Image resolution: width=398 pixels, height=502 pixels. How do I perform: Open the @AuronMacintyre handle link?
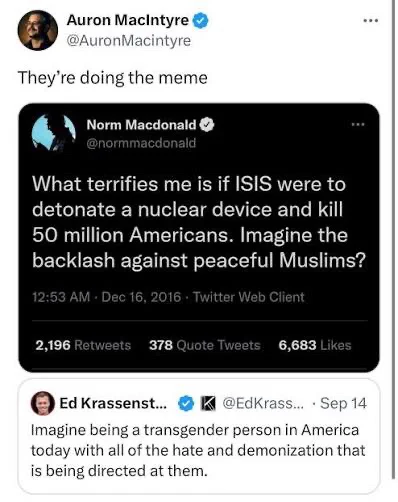[x=129, y=41]
